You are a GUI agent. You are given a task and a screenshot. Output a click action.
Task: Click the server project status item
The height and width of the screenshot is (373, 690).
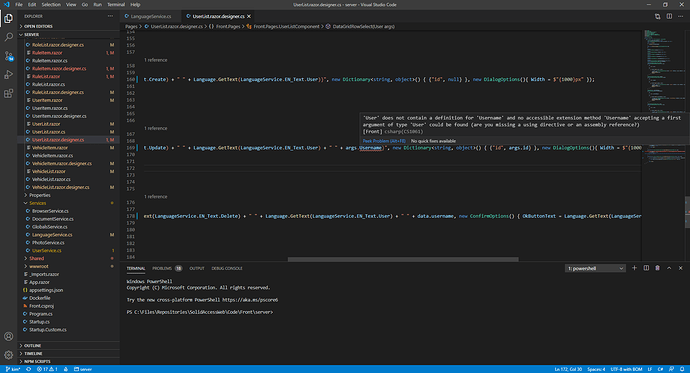(83, 369)
